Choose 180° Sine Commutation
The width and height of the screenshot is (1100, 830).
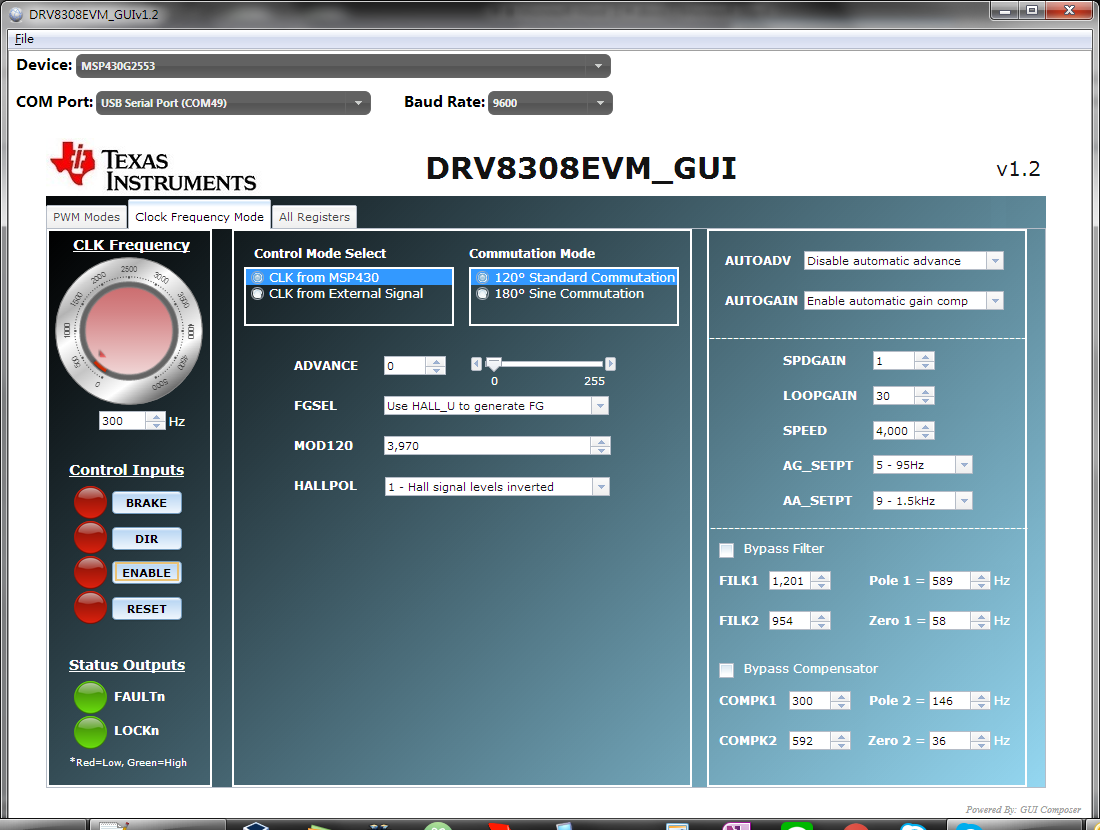[x=574, y=293]
